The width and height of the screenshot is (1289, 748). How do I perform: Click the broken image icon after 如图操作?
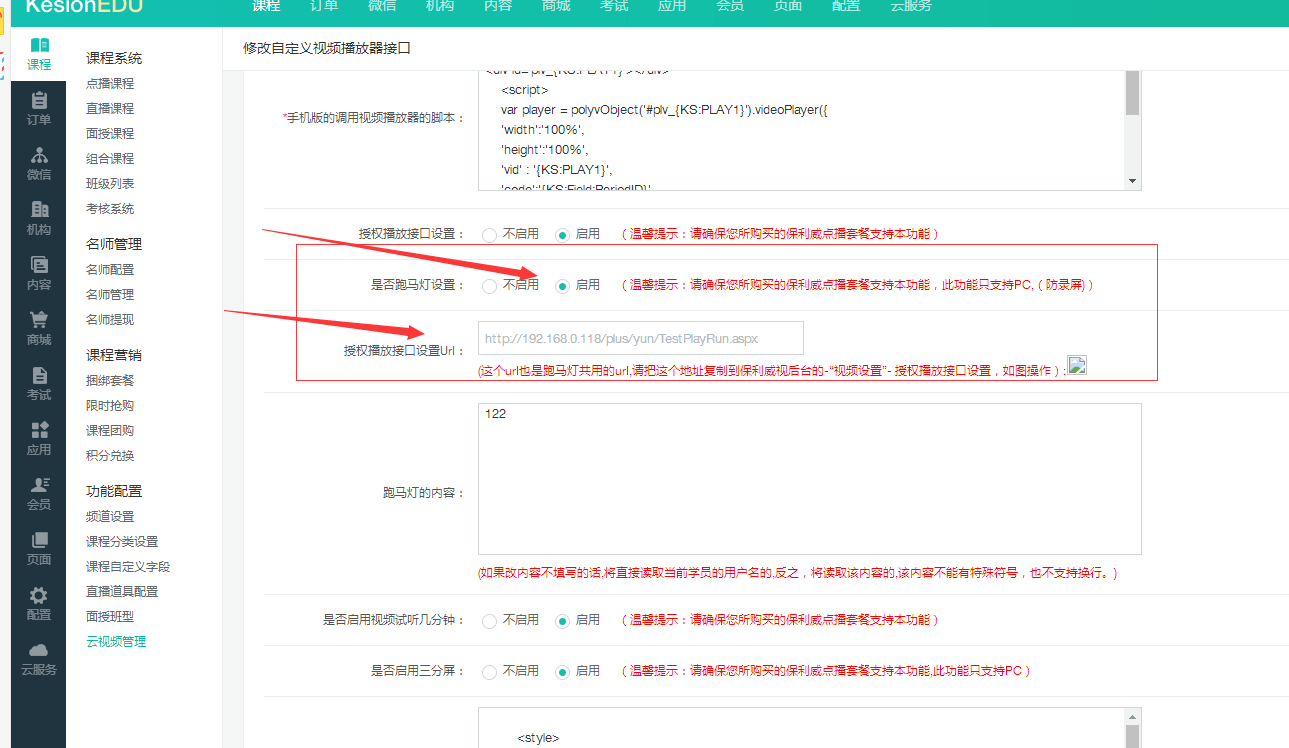[x=1077, y=365]
